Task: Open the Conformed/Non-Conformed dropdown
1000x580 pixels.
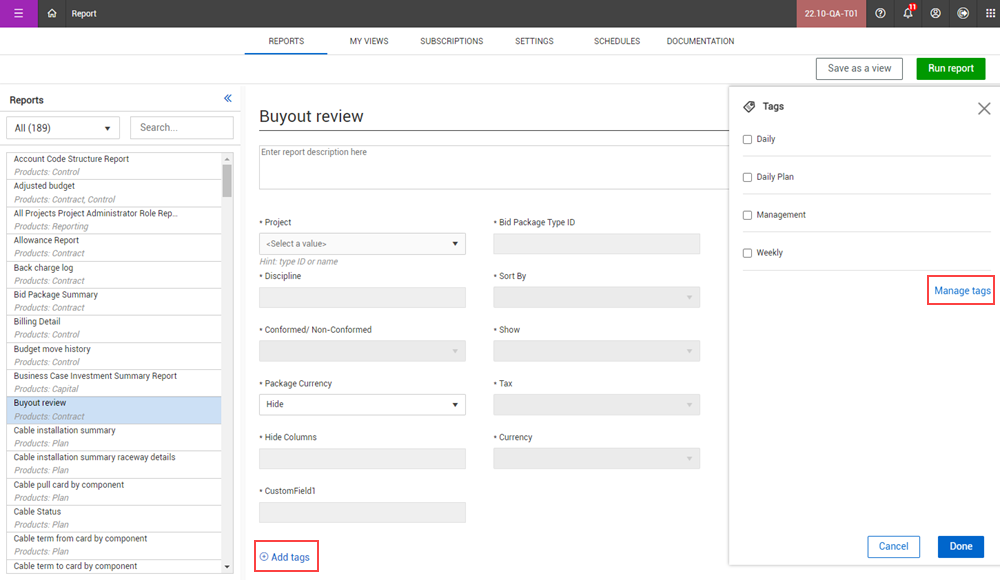Action: click(x=362, y=351)
